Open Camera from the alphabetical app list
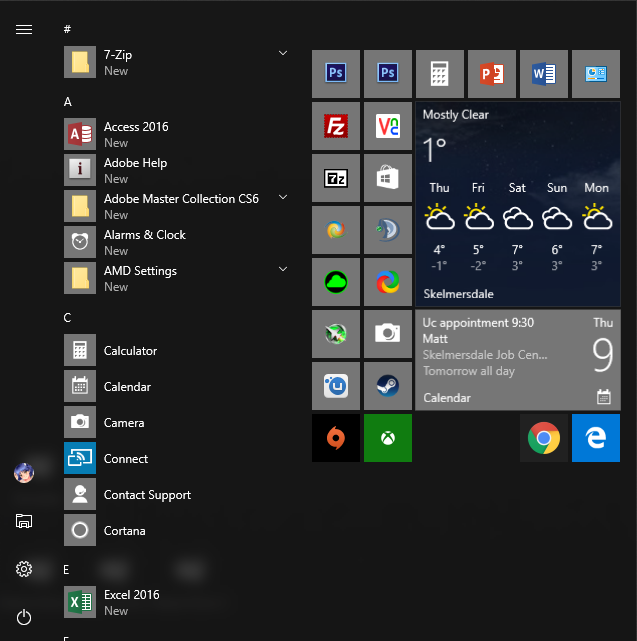 176,422
